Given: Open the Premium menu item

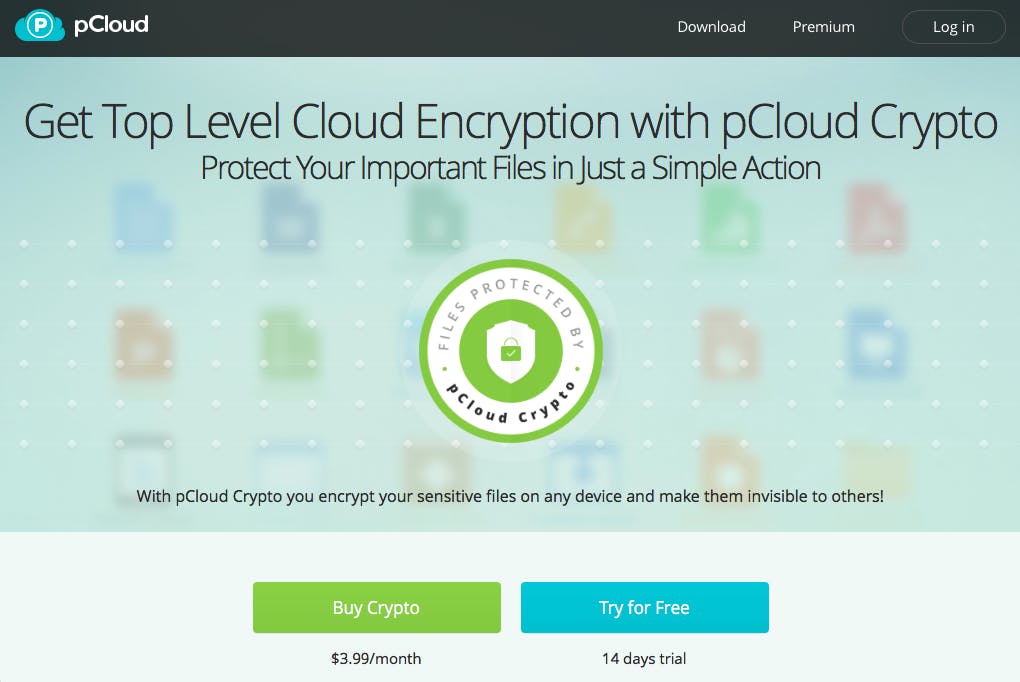Looking at the screenshot, I should click(x=823, y=27).
